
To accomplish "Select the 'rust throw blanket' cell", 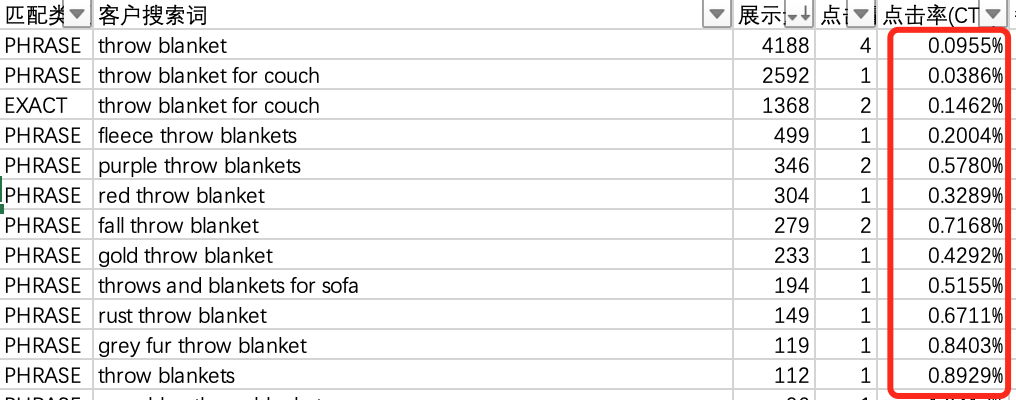I will point(182,316).
